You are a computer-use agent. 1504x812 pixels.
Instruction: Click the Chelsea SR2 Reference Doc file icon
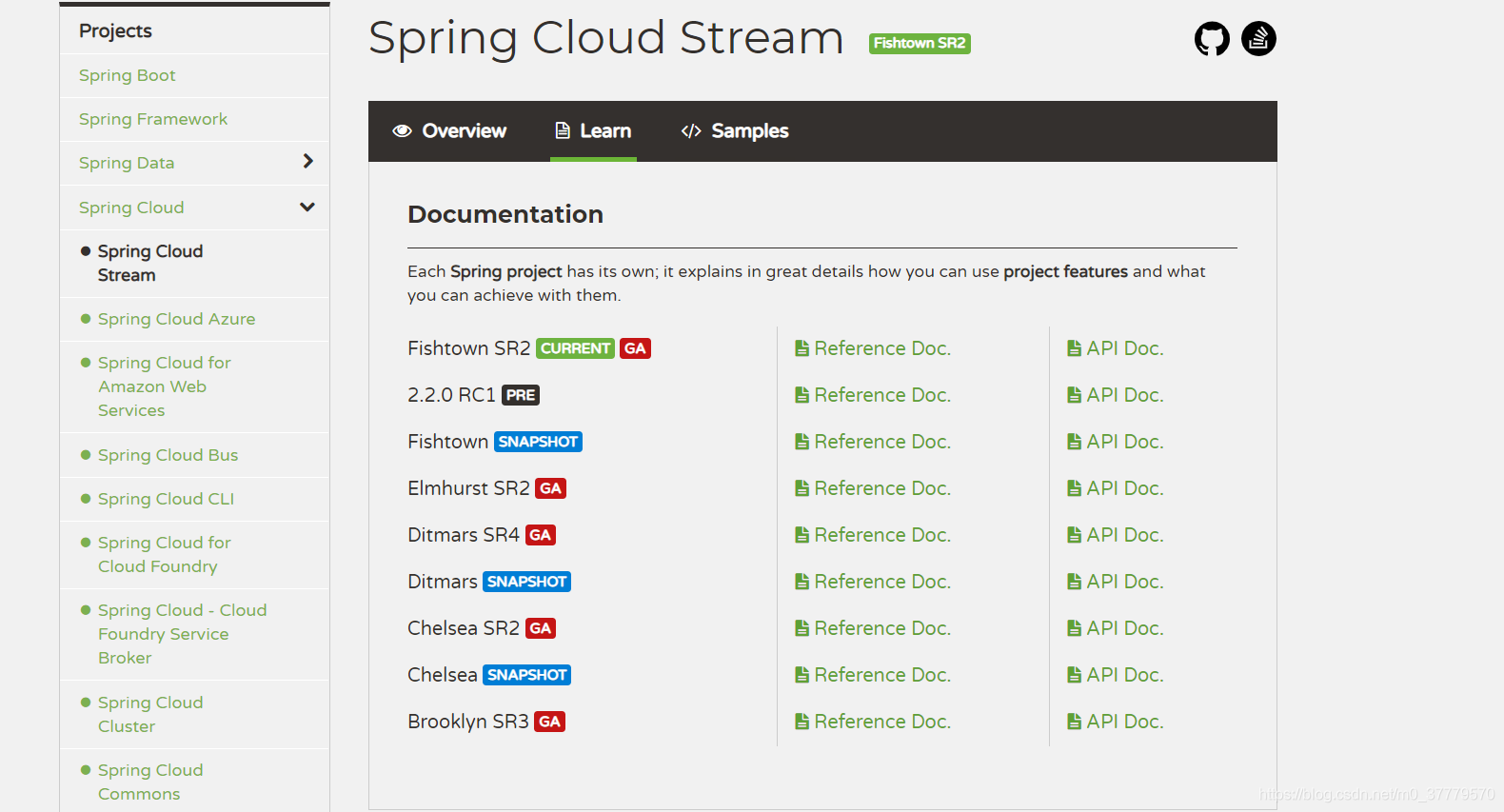(x=801, y=628)
